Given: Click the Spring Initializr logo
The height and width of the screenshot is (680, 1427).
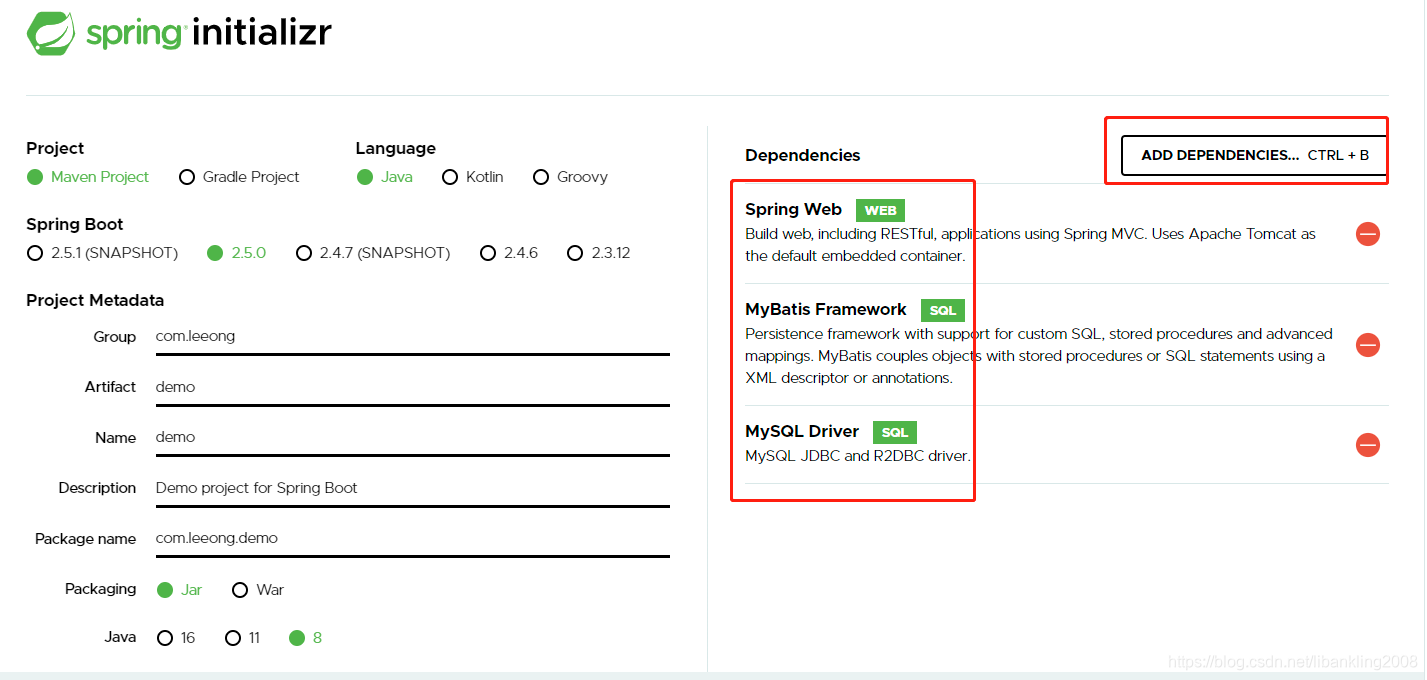Looking at the screenshot, I should (x=179, y=33).
